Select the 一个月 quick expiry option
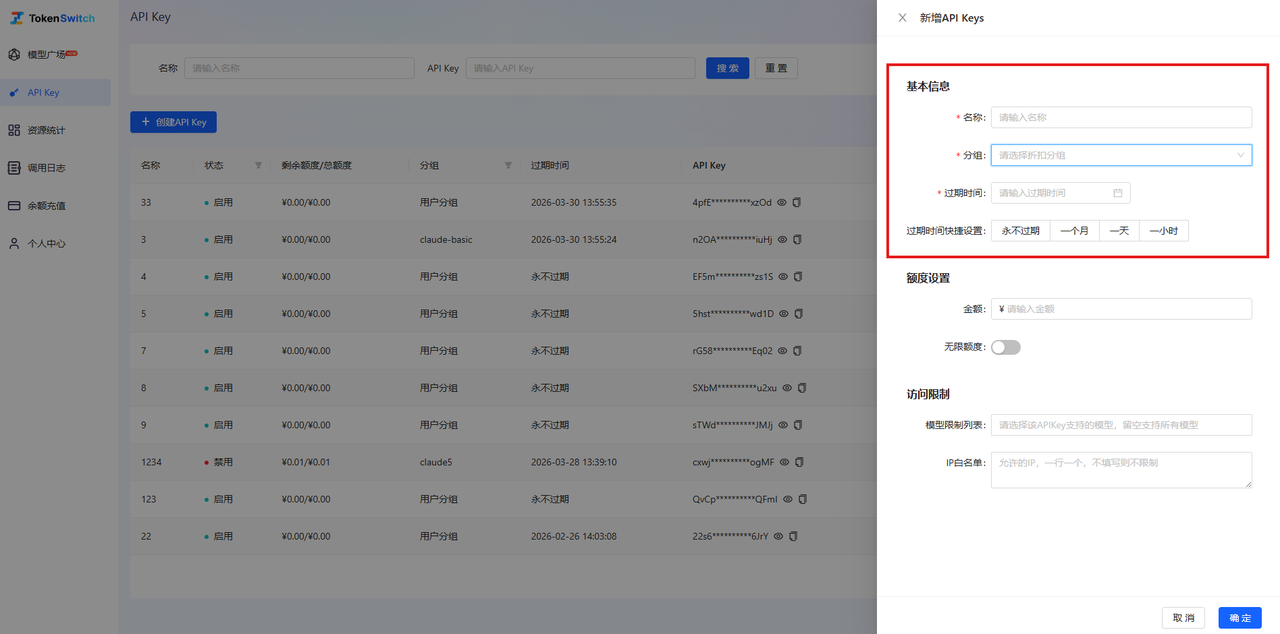The image size is (1280, 634). [1075, 231]
